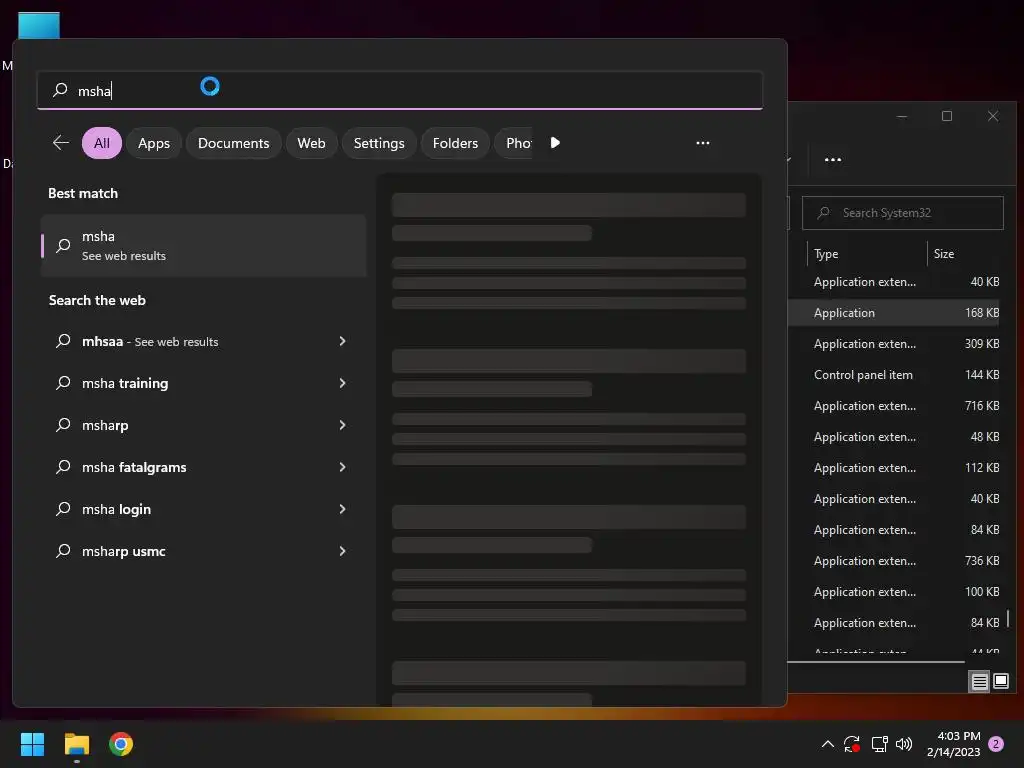
Task: Select the desktop icon in top-left
Action: pos(39,25)
